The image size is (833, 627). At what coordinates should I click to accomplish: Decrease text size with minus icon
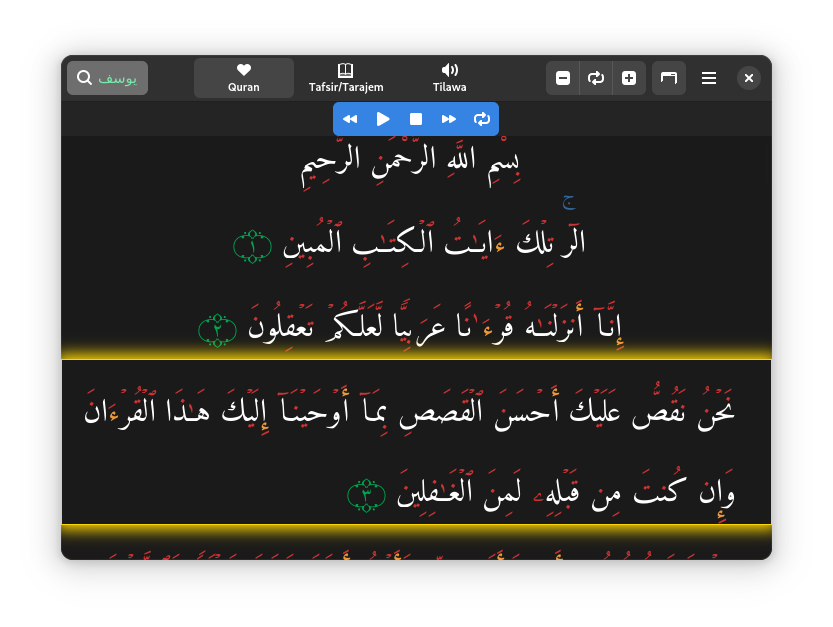click(563, 78)
